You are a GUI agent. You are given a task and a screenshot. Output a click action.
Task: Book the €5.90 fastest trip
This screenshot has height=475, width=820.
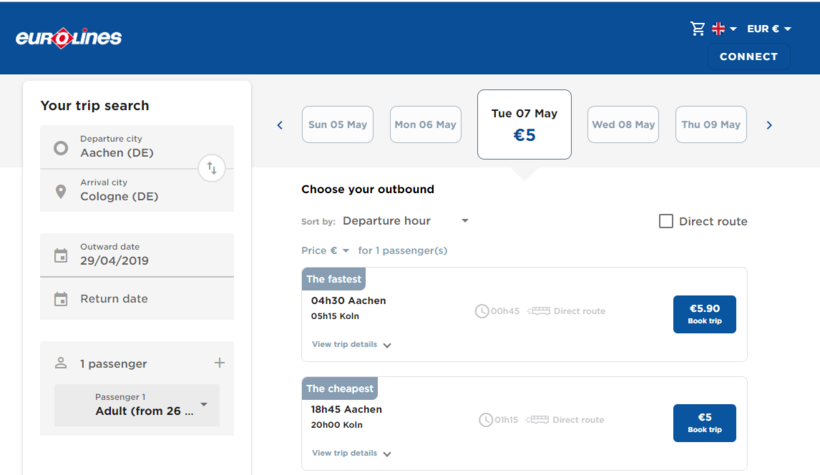(x=704, y=314)
